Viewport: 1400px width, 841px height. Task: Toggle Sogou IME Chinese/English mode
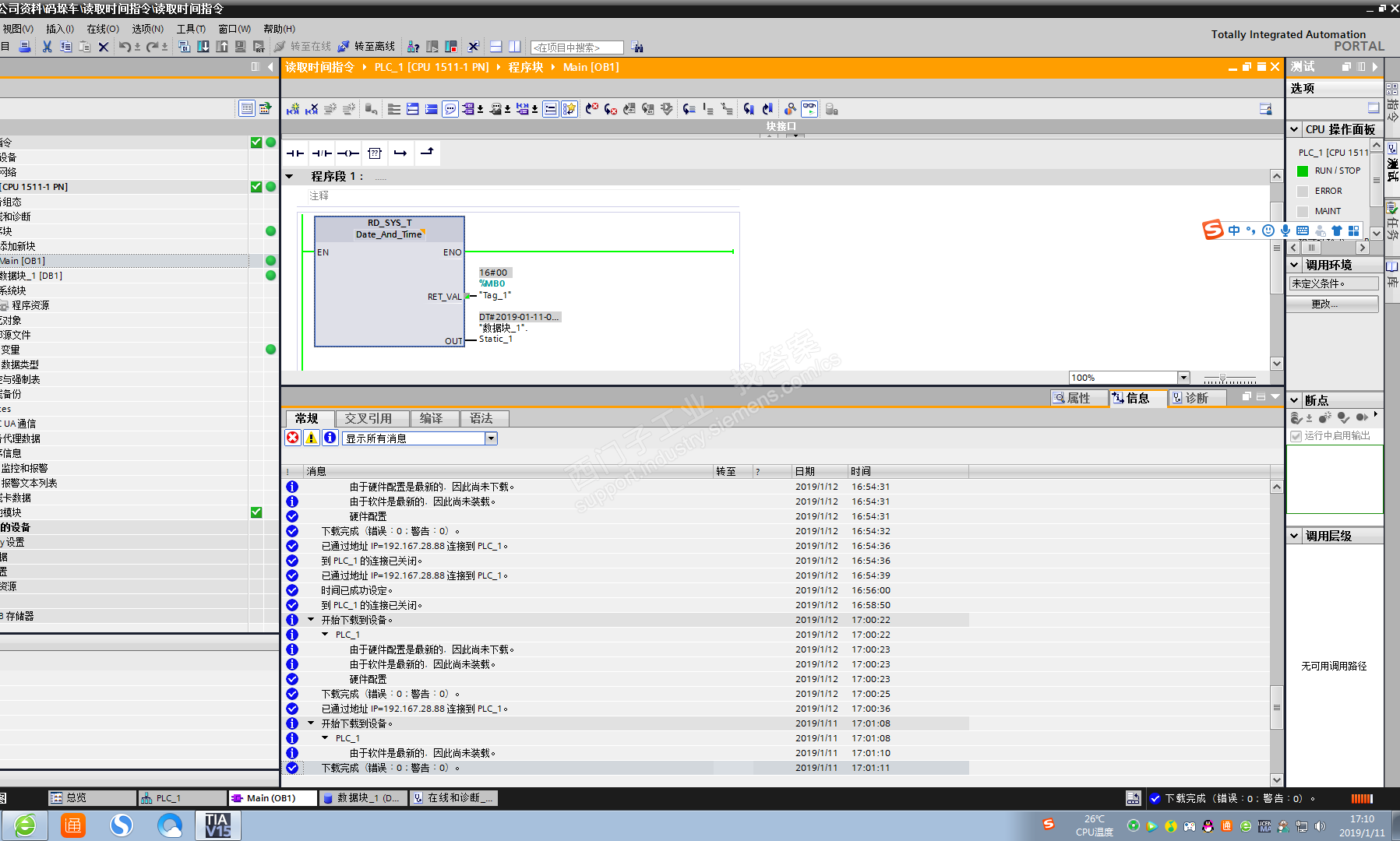click(x=1234, y=230)
